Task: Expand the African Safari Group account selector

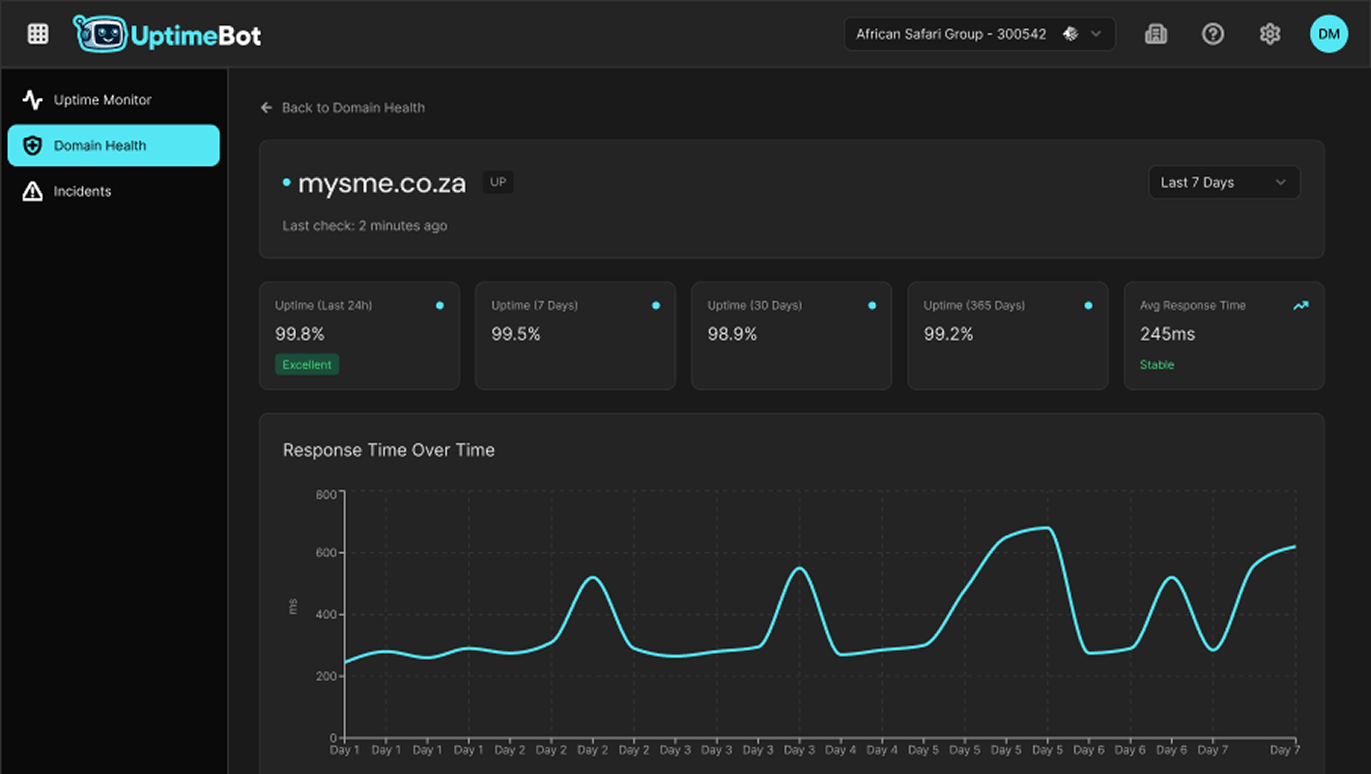Action: 979,34
